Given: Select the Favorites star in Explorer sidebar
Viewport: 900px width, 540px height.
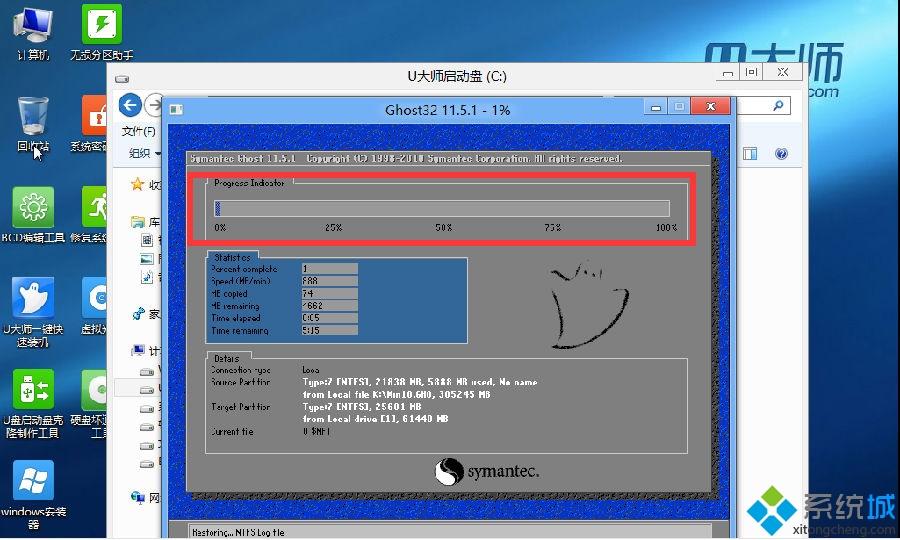Looking at the screenshot, I should coord(137,184).
